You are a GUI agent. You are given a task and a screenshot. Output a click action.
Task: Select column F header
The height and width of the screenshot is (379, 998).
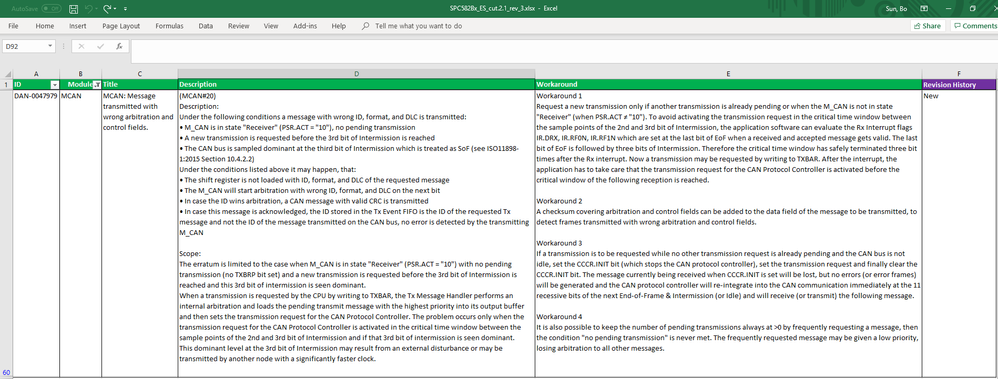tap(959, 74)
